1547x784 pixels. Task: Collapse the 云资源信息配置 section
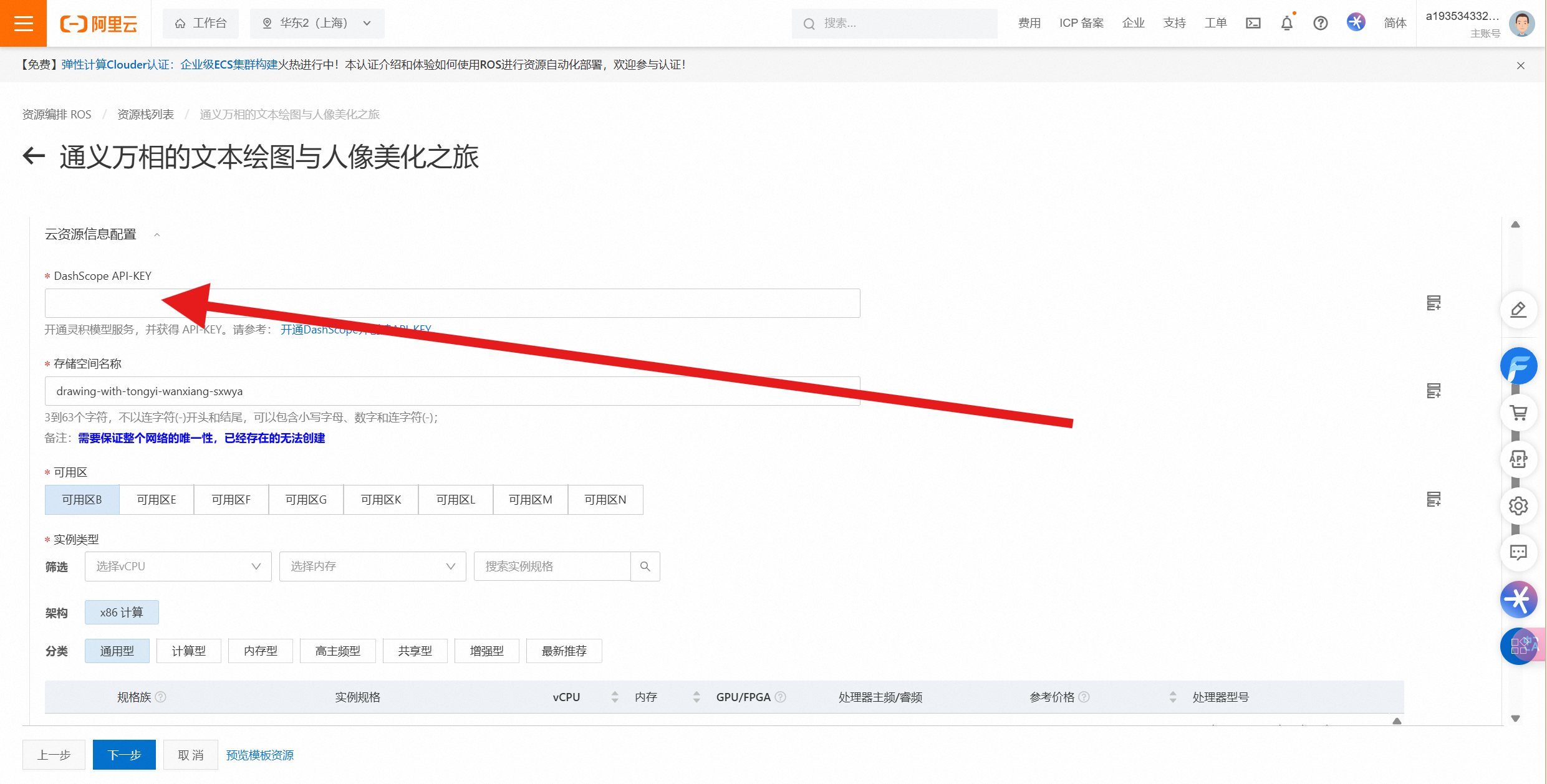pos(157,234)
